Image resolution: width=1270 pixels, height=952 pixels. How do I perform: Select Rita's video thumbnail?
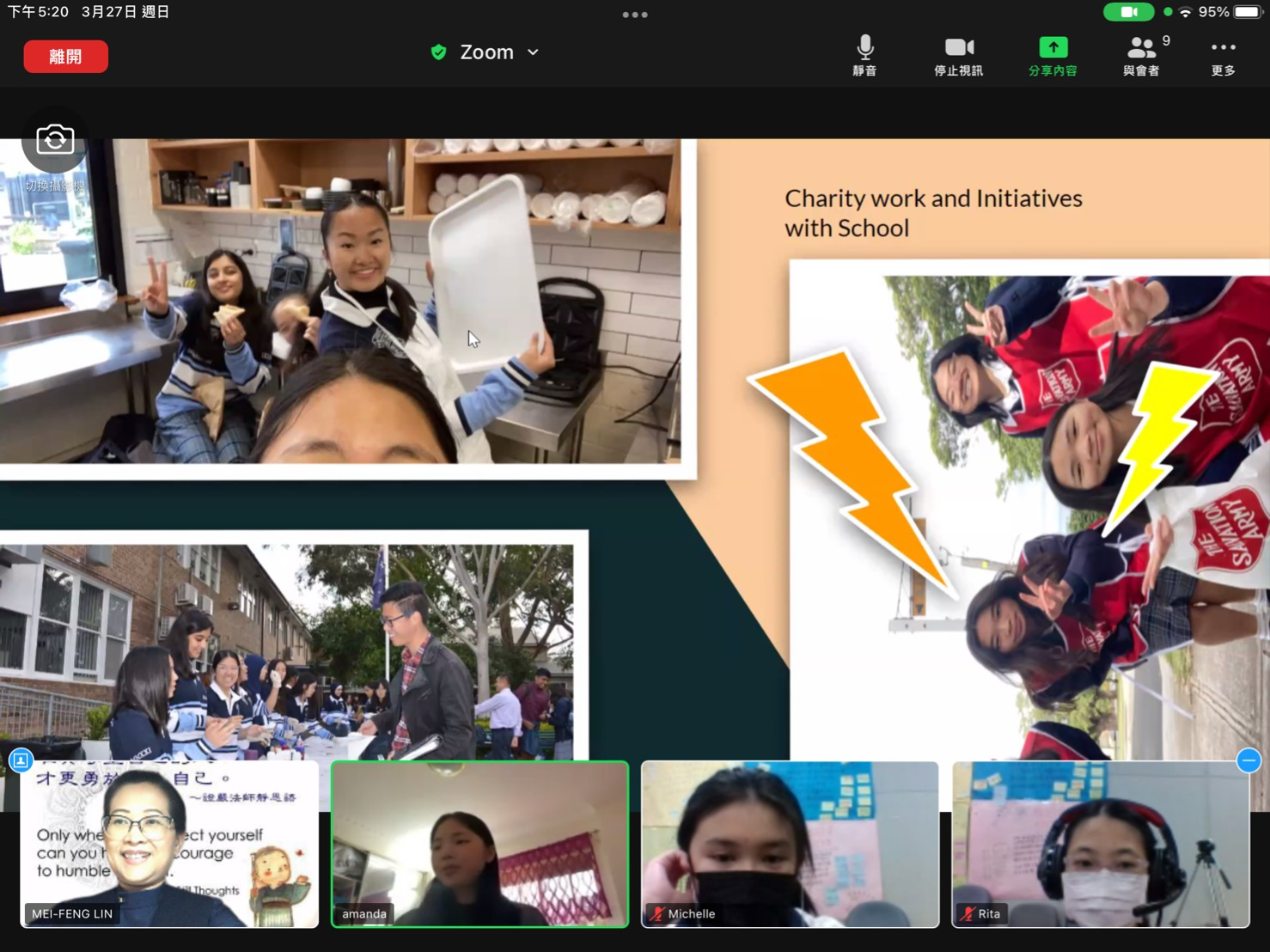pos(1100,844)
